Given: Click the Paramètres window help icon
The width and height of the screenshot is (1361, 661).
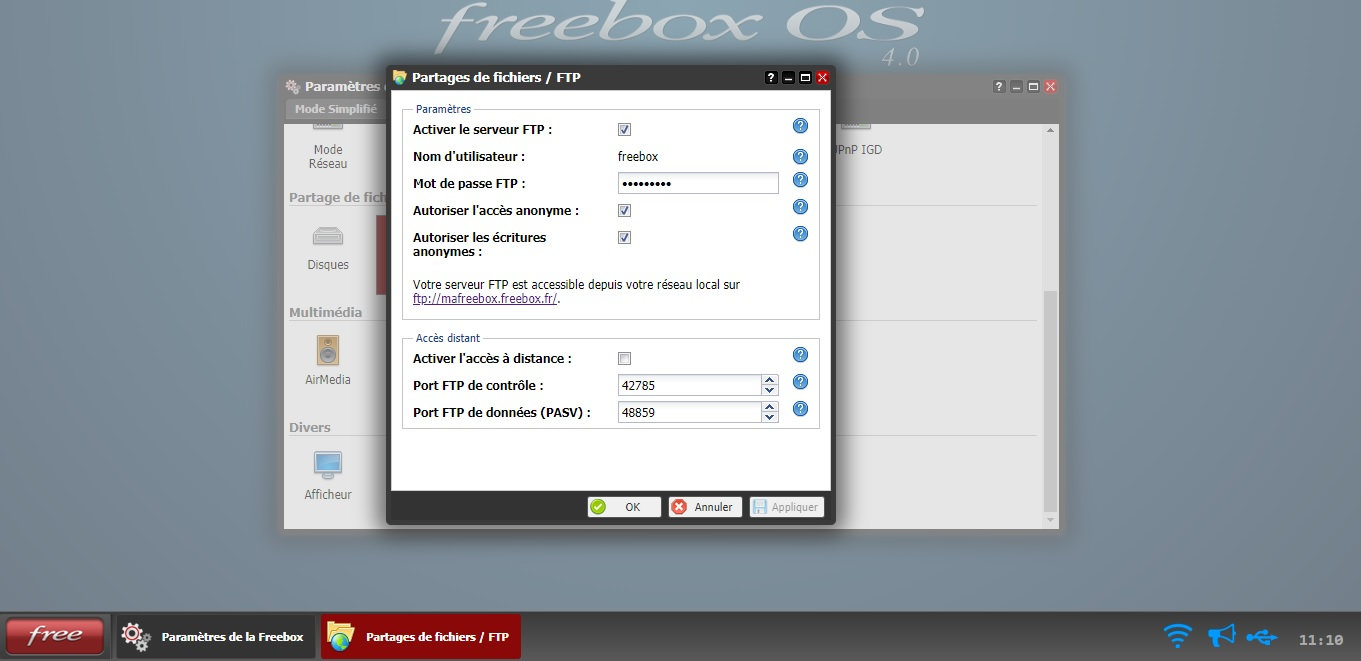Looking at the screenshot, I should point(999,87).
